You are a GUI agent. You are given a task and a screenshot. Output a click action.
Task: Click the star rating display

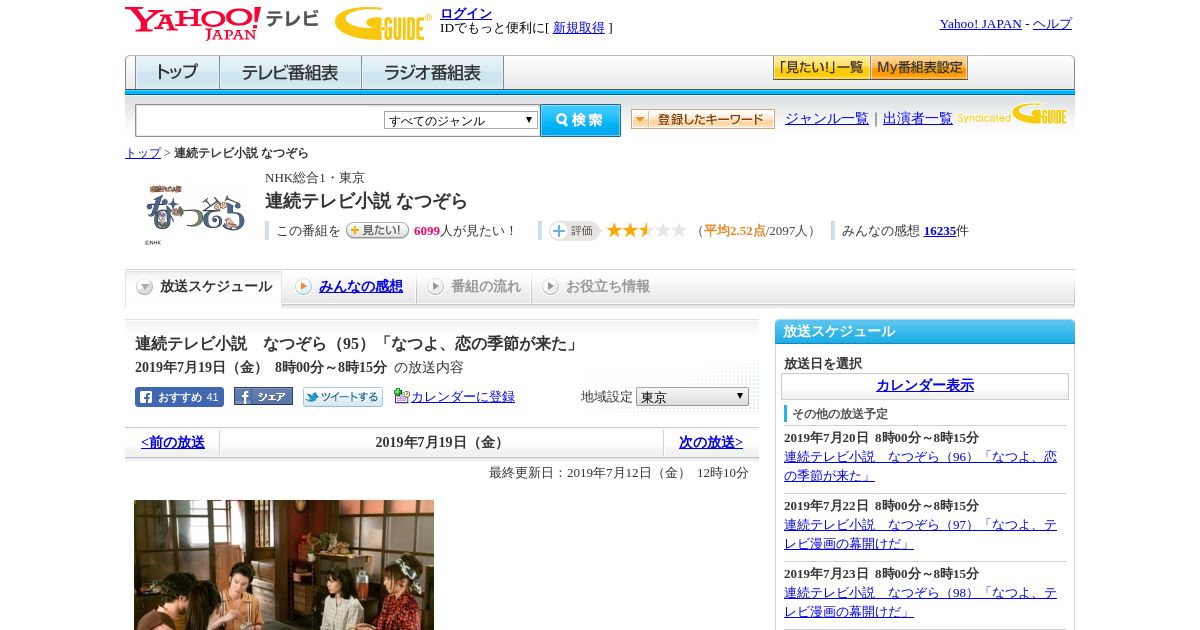[646, 230]
